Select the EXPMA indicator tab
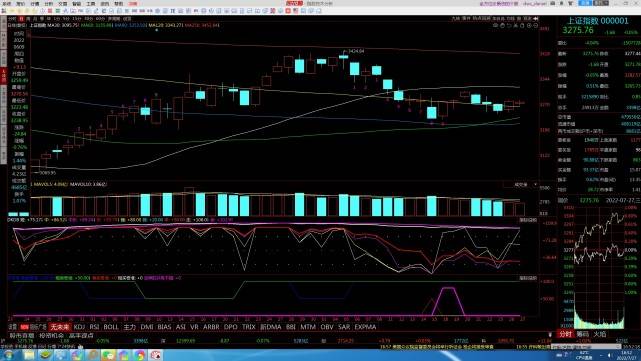The width and height of the screenshot is (641, 361). [x=365, y=327]
